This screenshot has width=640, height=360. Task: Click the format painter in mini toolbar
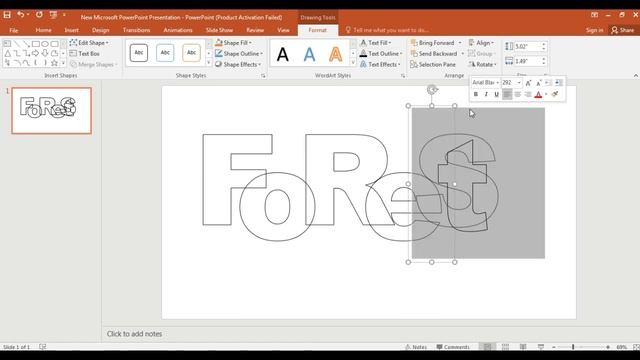tap(555, 94)
